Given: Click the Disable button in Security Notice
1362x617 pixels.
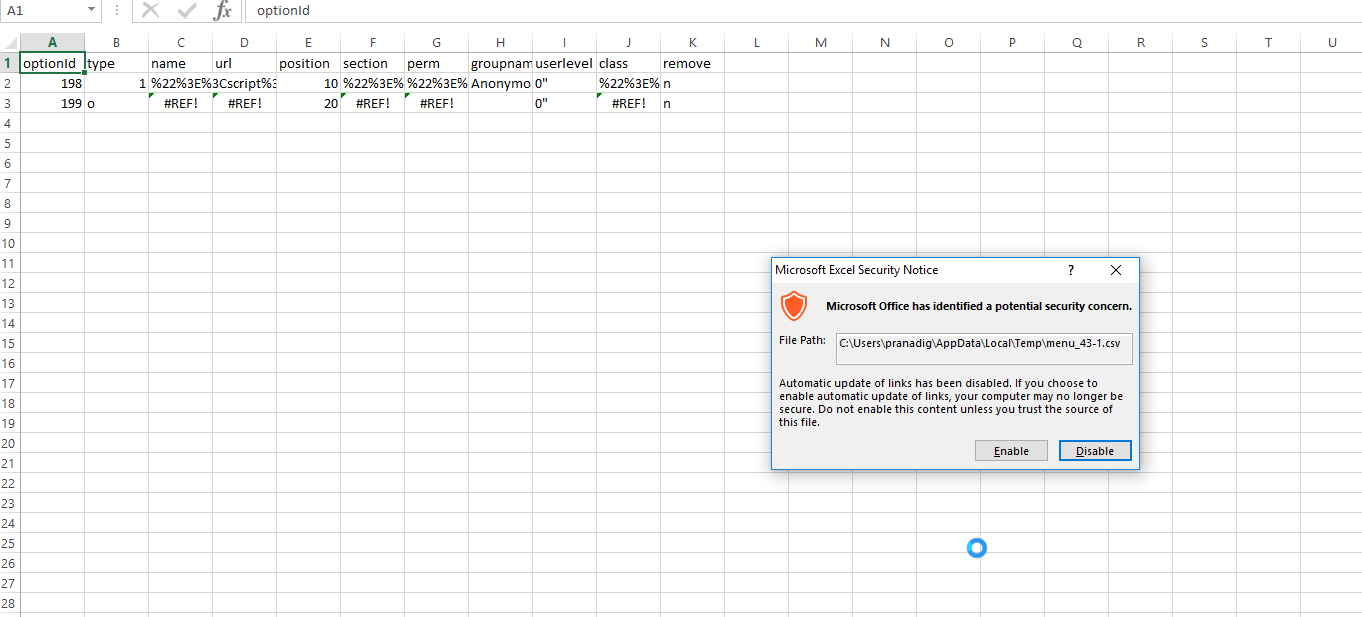Looking at the screenshot, I should pos(1095,451).
